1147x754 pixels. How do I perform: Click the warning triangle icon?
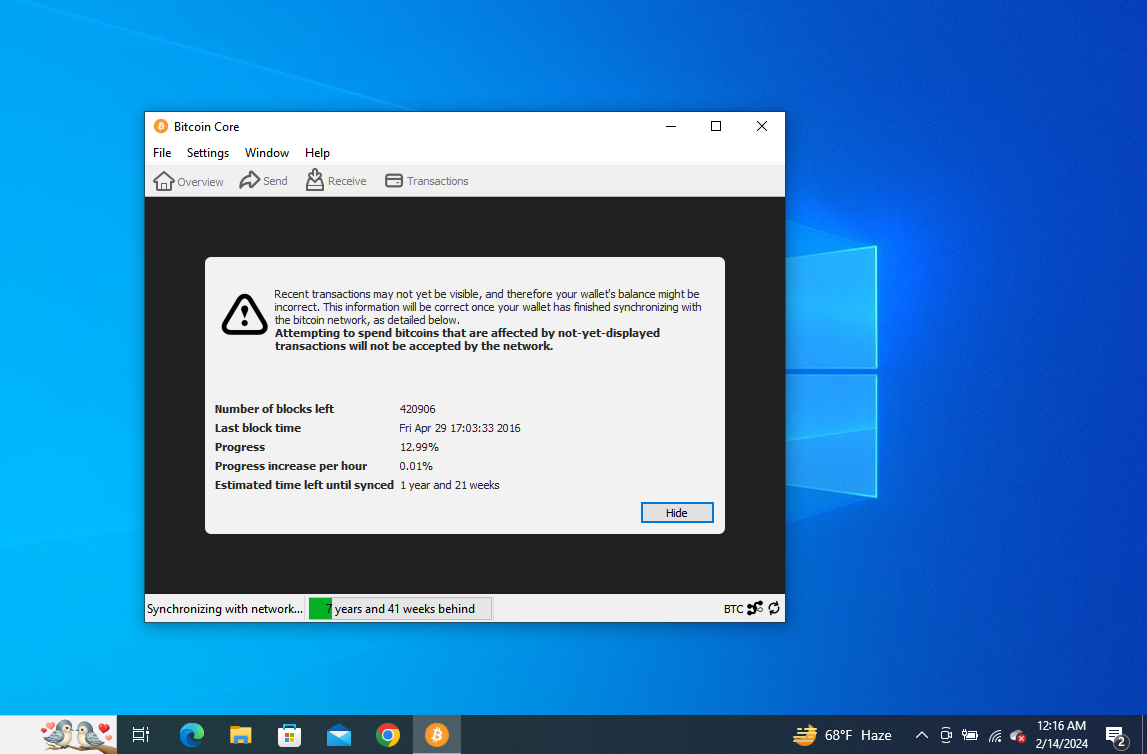pos(244,314)
